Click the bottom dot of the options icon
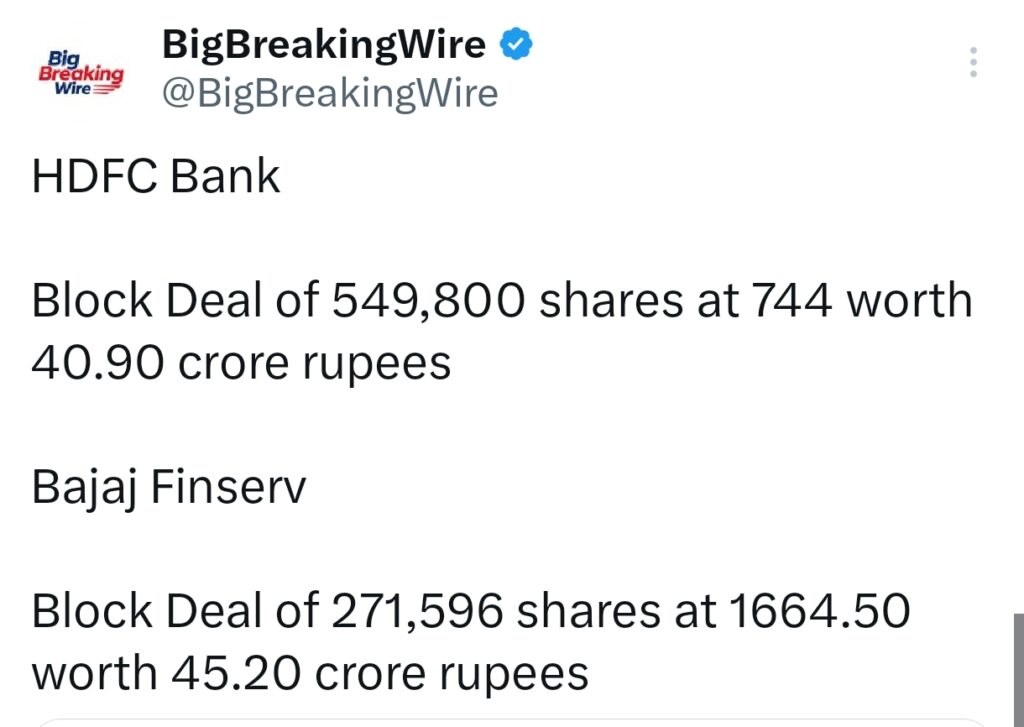 (x=972, y=74)
